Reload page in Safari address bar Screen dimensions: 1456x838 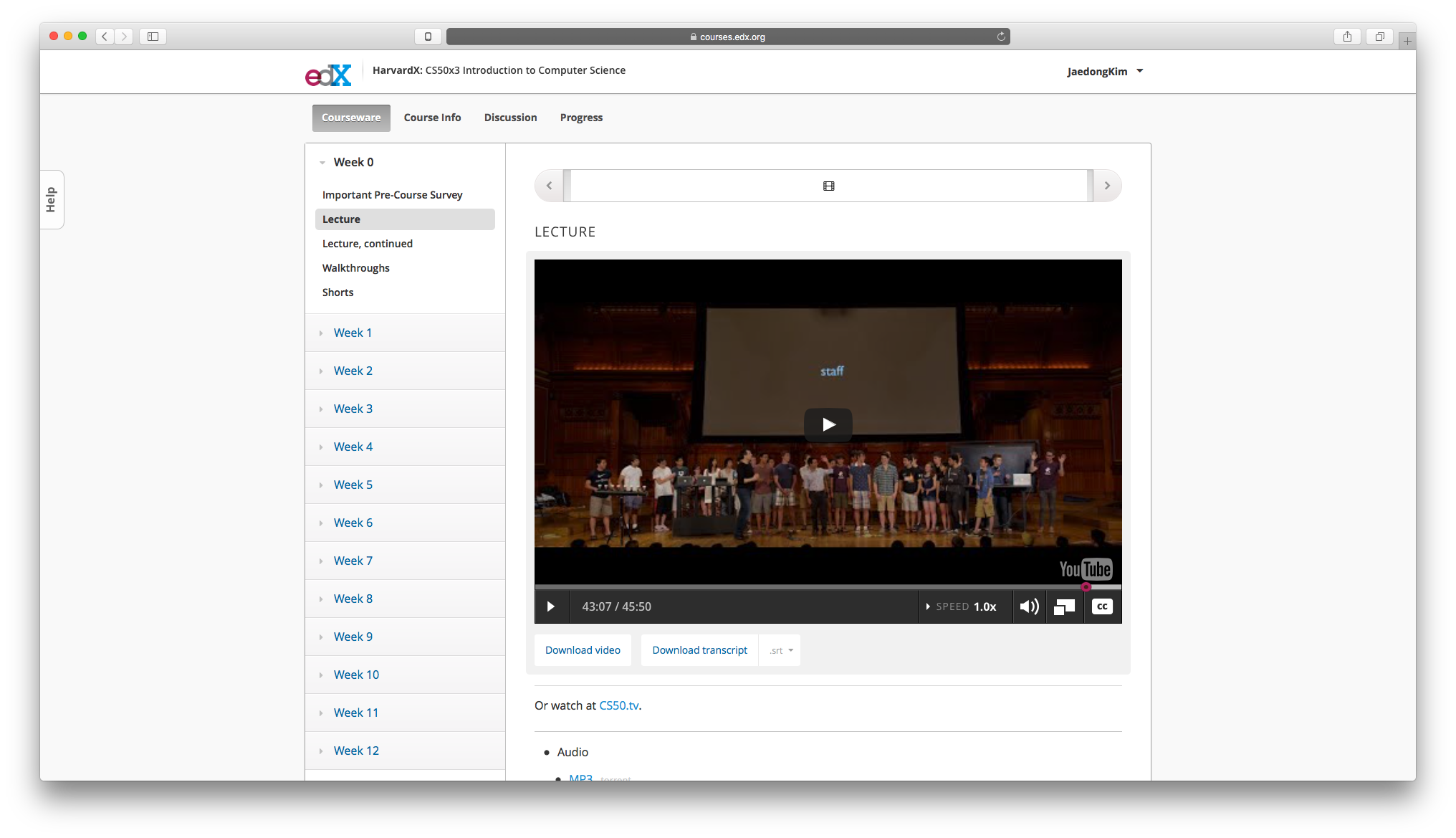point(1001,37)
